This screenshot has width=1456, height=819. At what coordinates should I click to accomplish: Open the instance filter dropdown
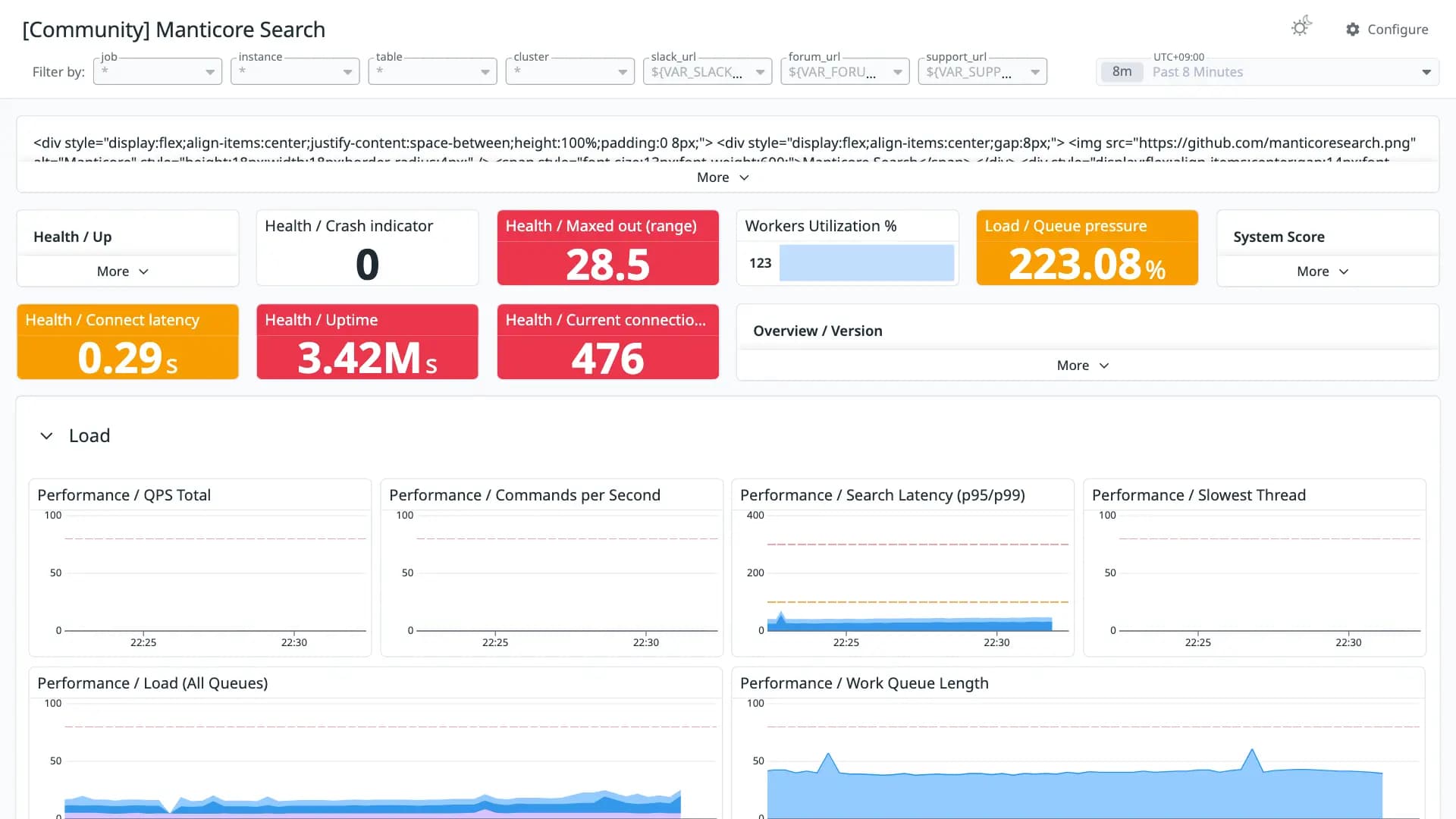click(295, 71)
